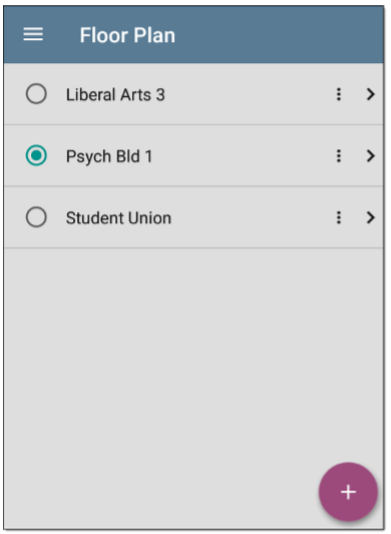
Task: Click the Student Union name label
Action: (x=119, y=218)
